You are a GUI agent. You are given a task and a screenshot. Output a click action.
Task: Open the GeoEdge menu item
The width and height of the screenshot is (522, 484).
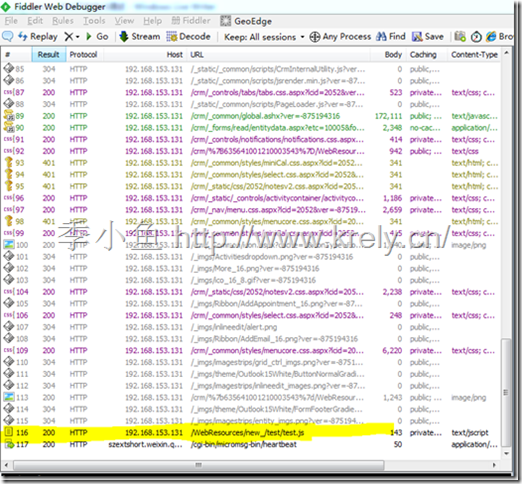246,21
